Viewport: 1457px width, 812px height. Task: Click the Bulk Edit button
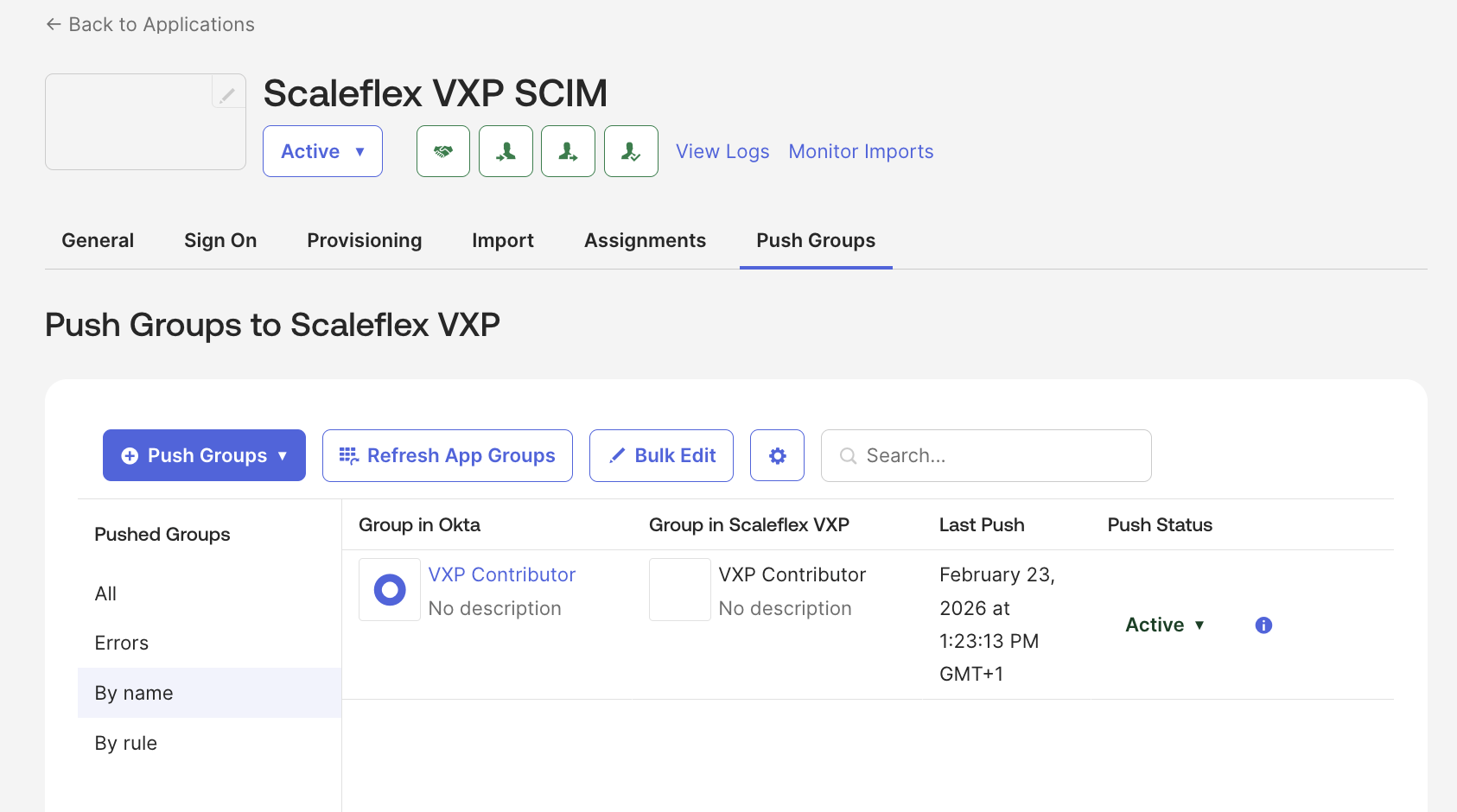(x=661, y=455)
